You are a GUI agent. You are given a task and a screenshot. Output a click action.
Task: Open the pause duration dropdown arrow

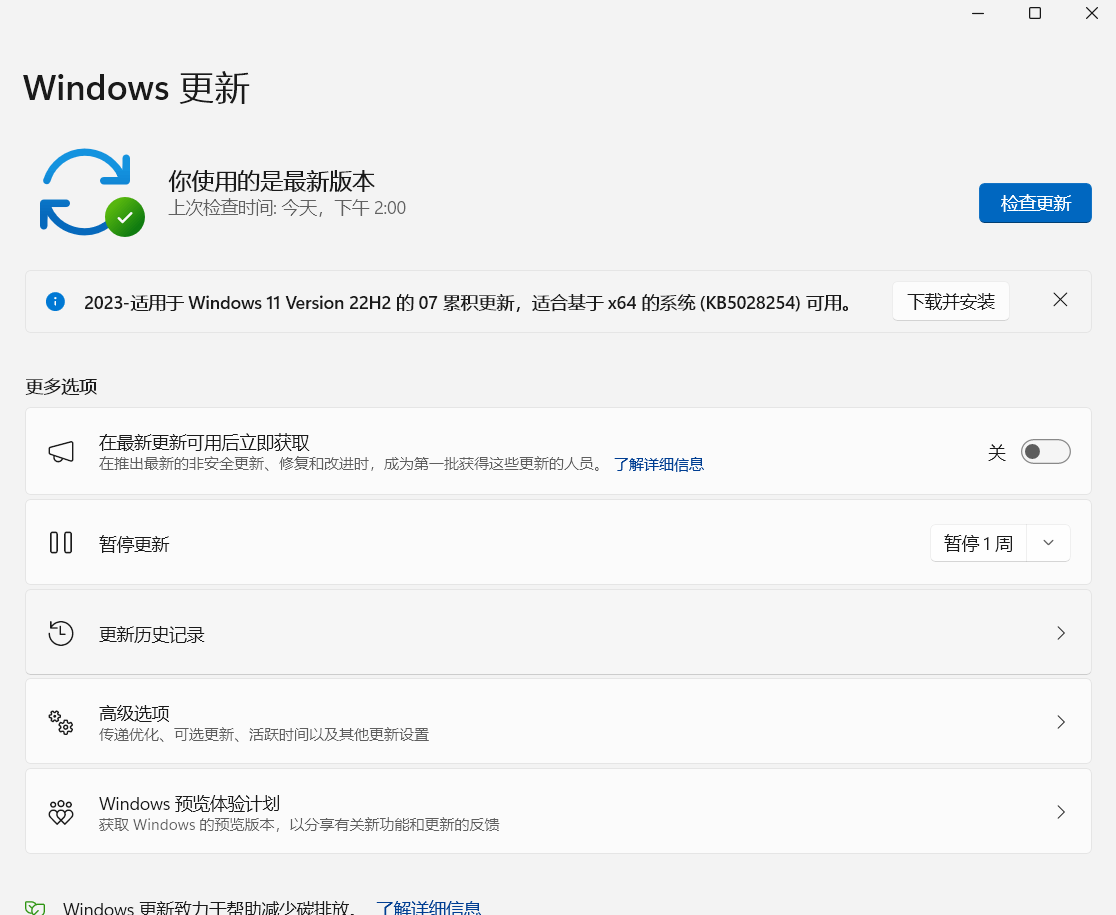[1048, 543]
